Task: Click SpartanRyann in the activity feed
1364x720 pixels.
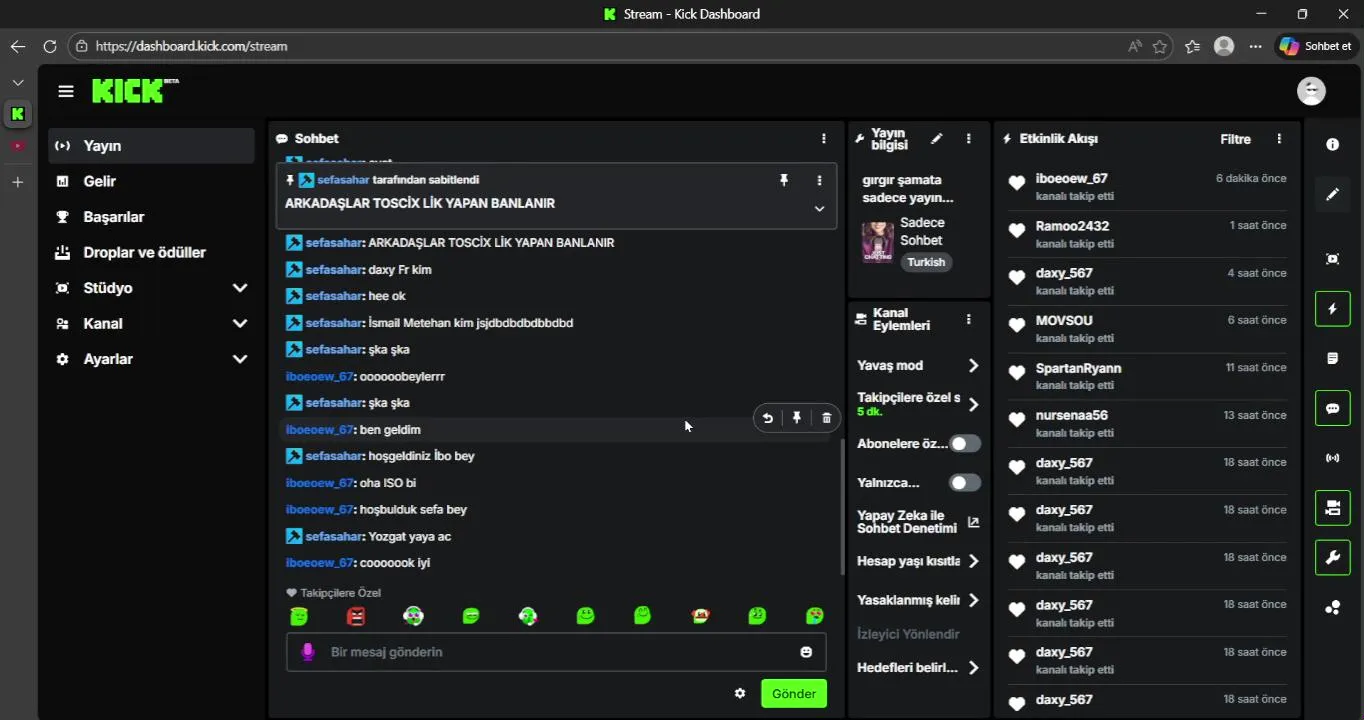Action: [1078, 368]
